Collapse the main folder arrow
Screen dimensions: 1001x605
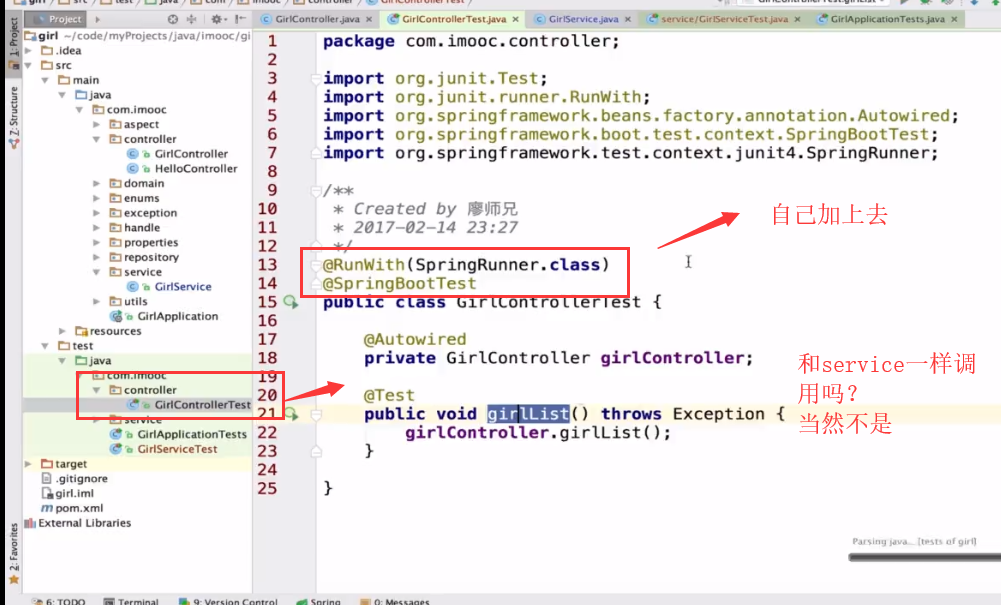click(45, 80)
